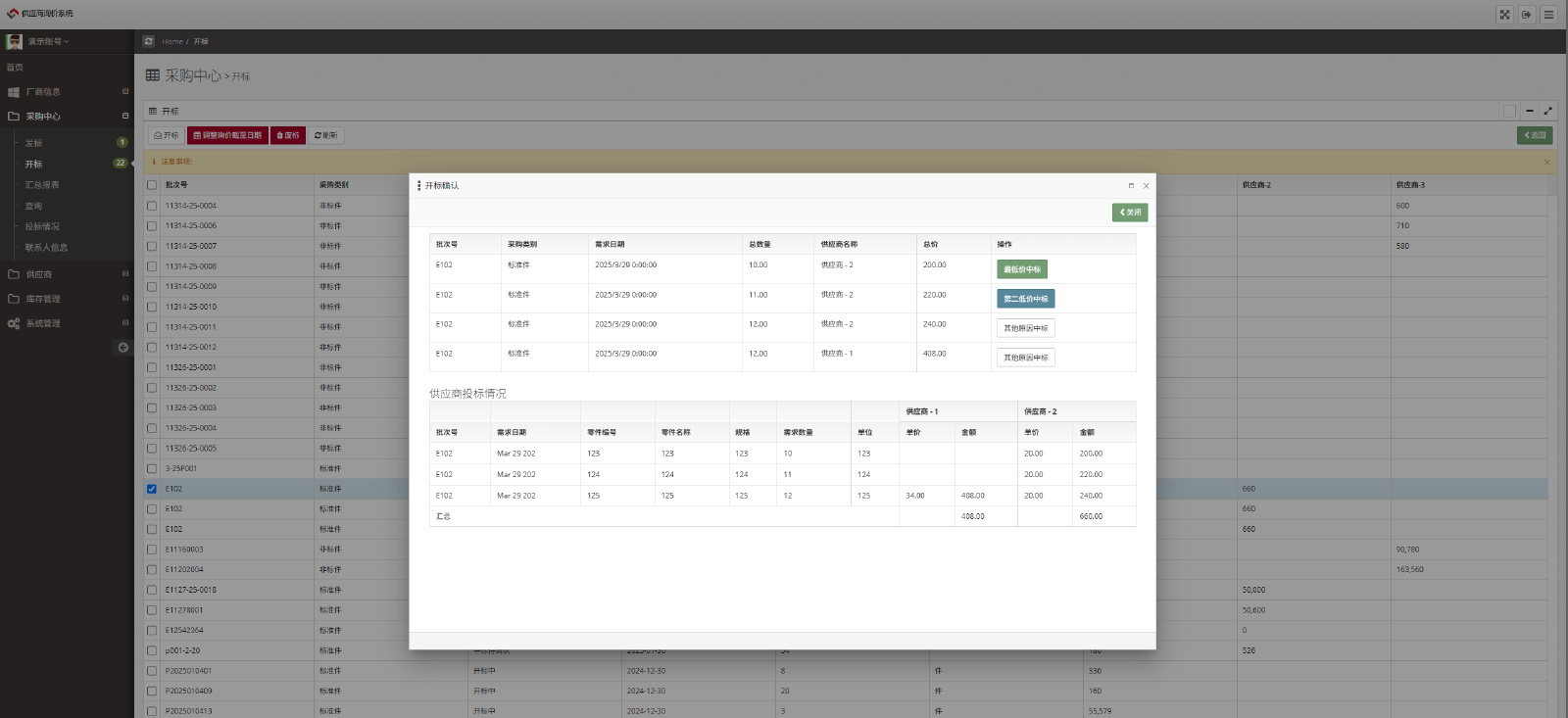
Task: Maximize the 开标确认 dialog
Action: coord(1131,185)
